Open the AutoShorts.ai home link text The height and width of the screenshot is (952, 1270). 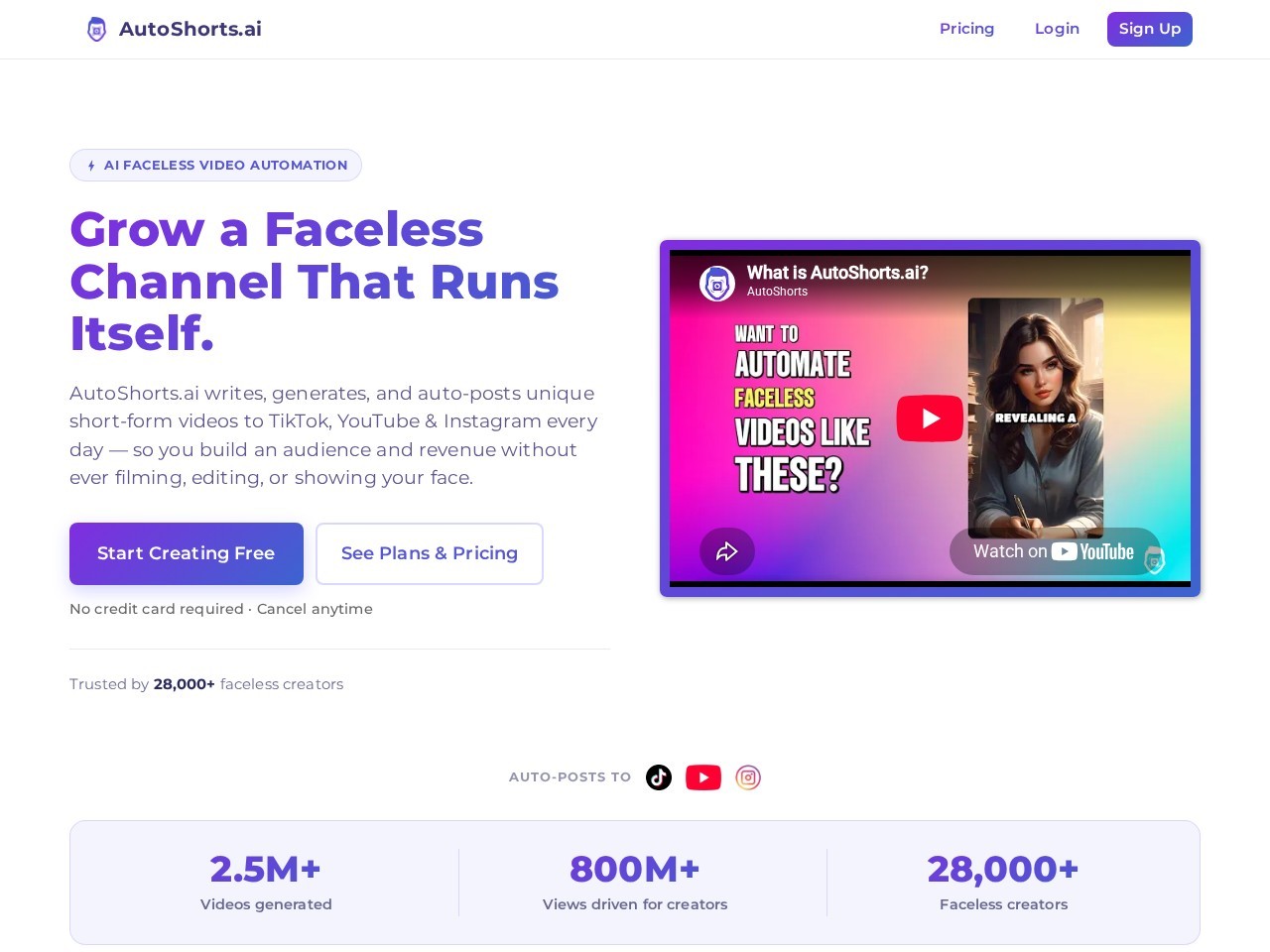coord(190,29)
